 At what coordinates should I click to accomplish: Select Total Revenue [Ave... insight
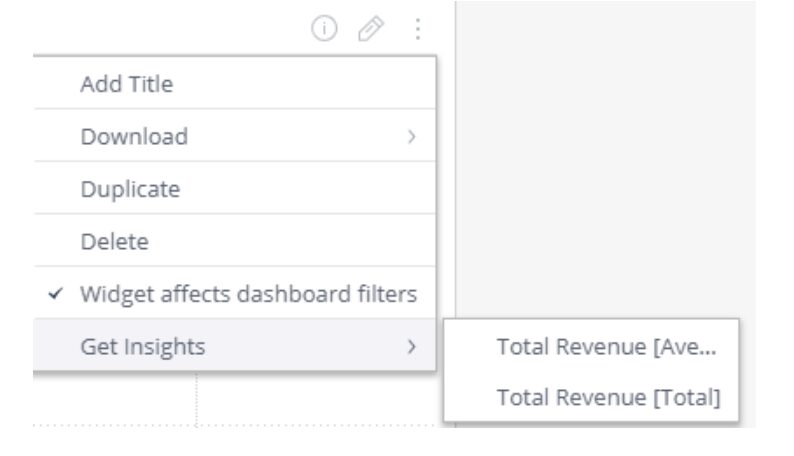point(591,347)
